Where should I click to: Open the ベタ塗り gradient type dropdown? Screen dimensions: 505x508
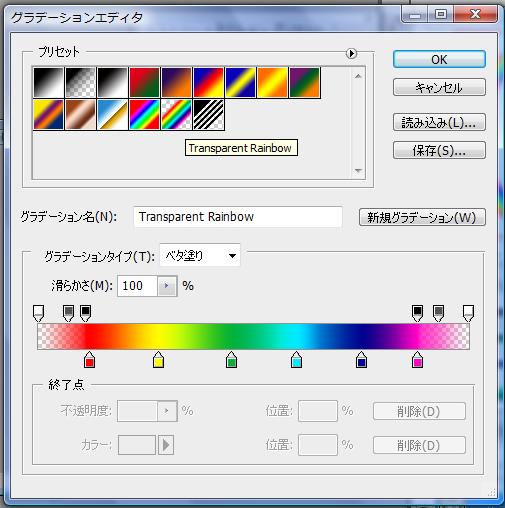(x=200, y=256)
